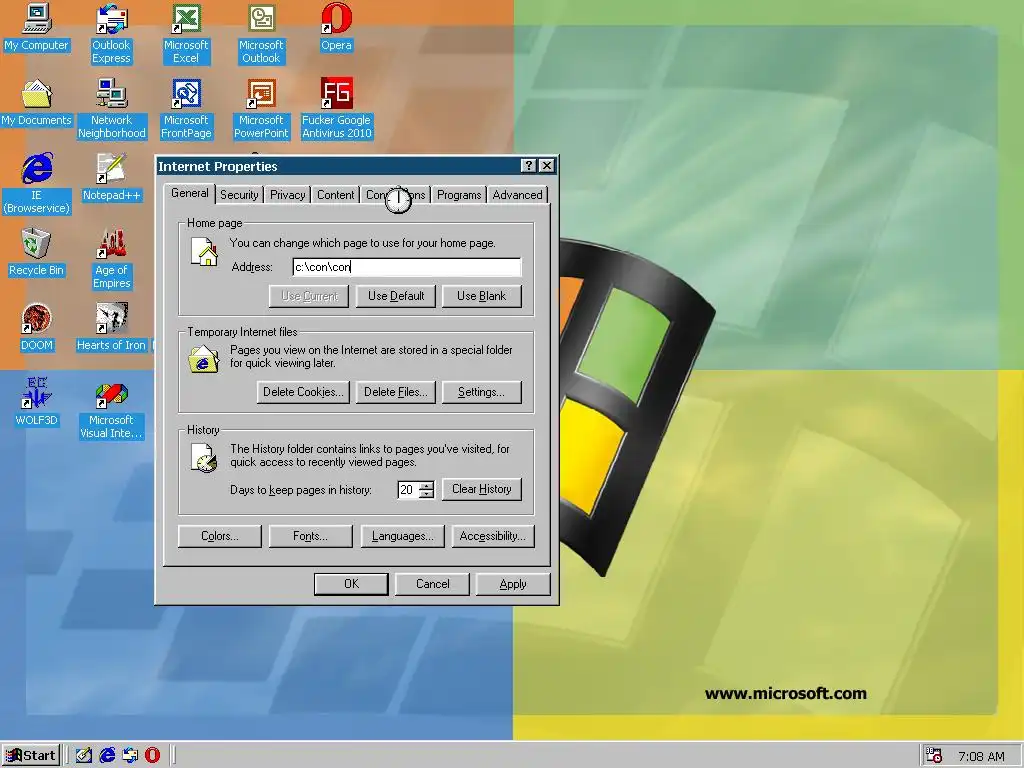Select the Opera desktop shortcut
Screen dimensions: 1024x768
336,27
